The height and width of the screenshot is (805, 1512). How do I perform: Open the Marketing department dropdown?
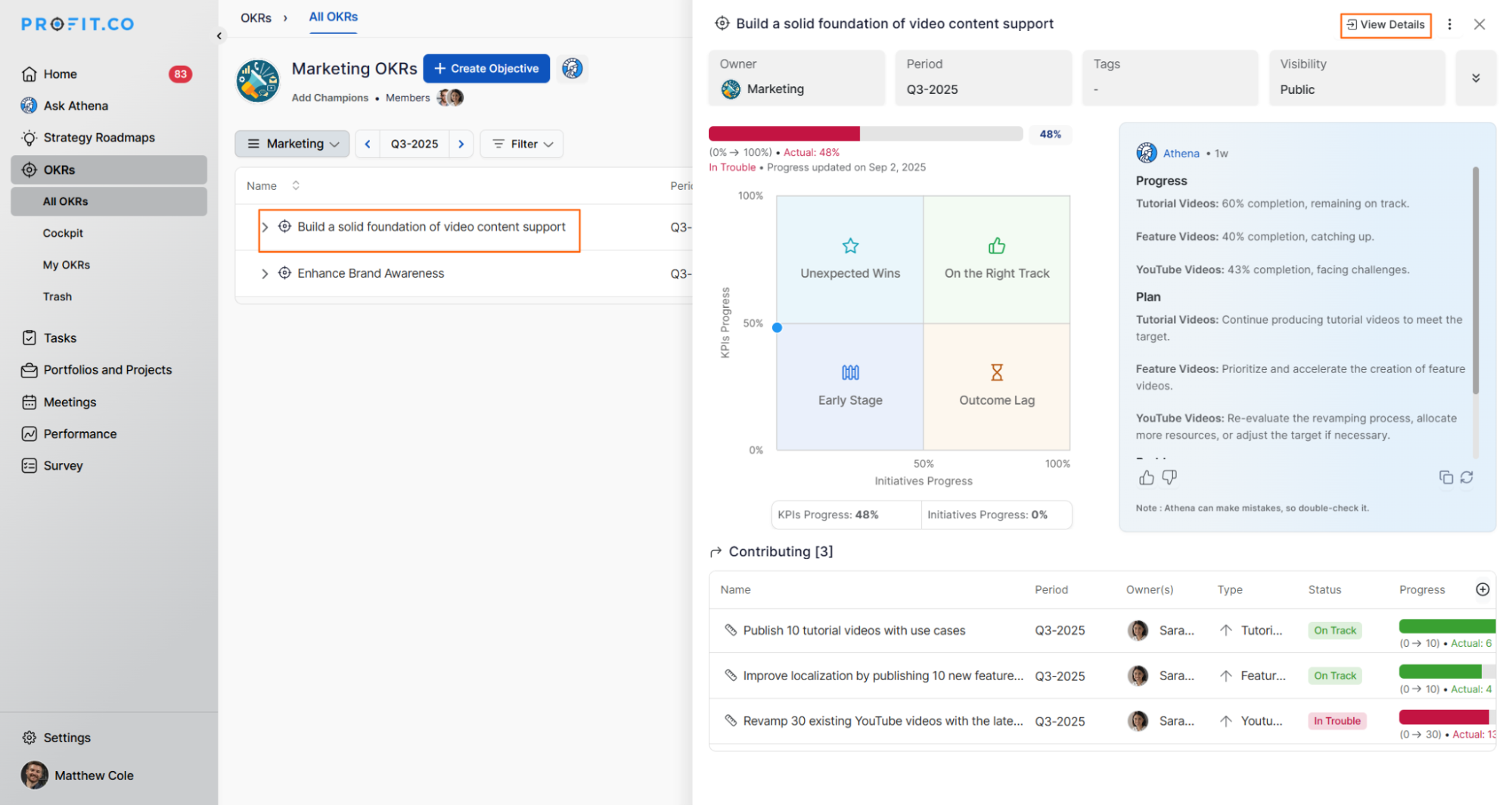click(x=293, y=144)
